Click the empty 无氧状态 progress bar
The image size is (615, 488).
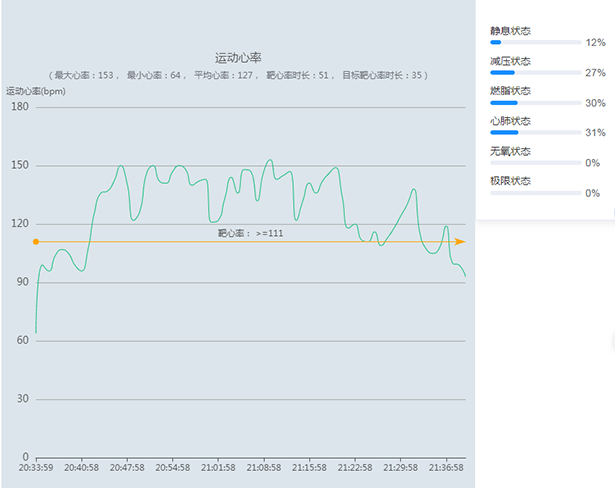pyautogui.click(x=535, y=163)
